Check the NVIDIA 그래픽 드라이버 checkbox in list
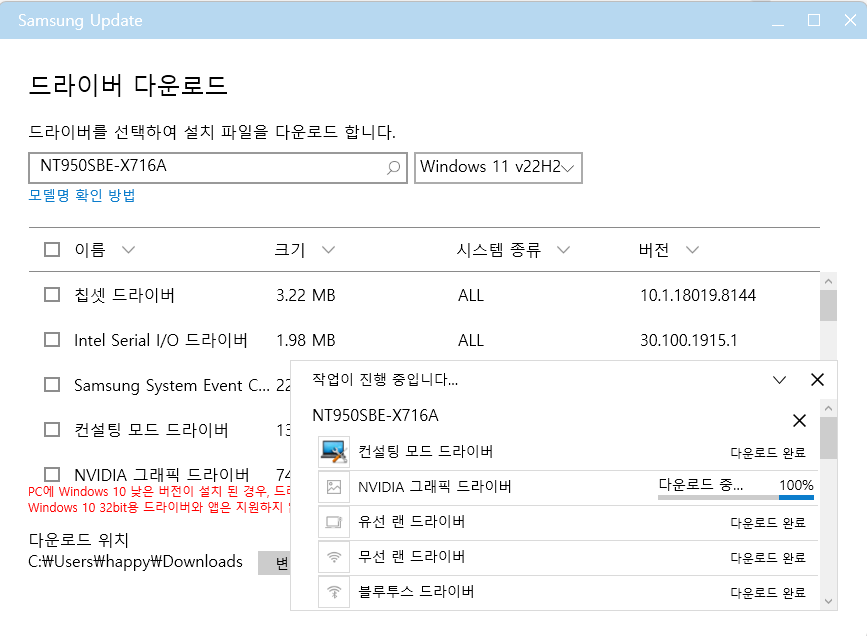The width and height of the screenshot is (867, 636). pyautogui.click(x=52, y=474)
